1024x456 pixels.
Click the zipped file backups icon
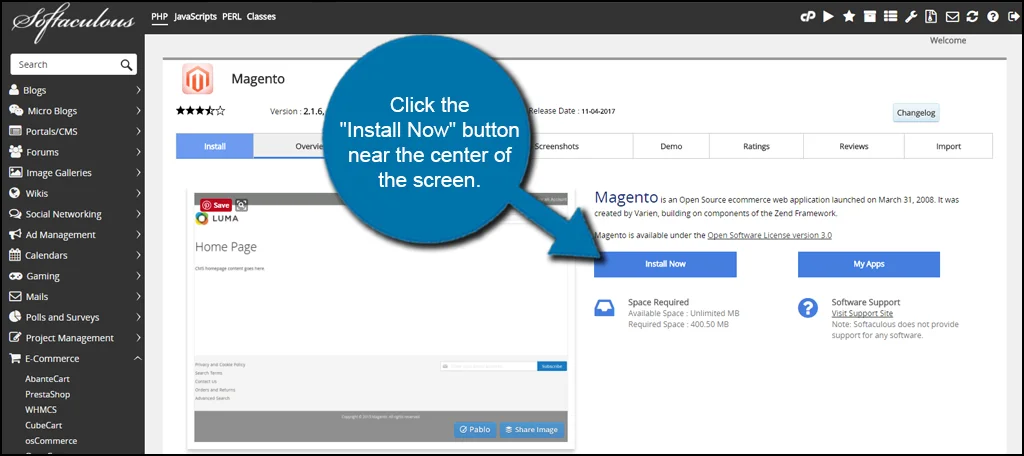pyautogui.click(x=931, y=17)
